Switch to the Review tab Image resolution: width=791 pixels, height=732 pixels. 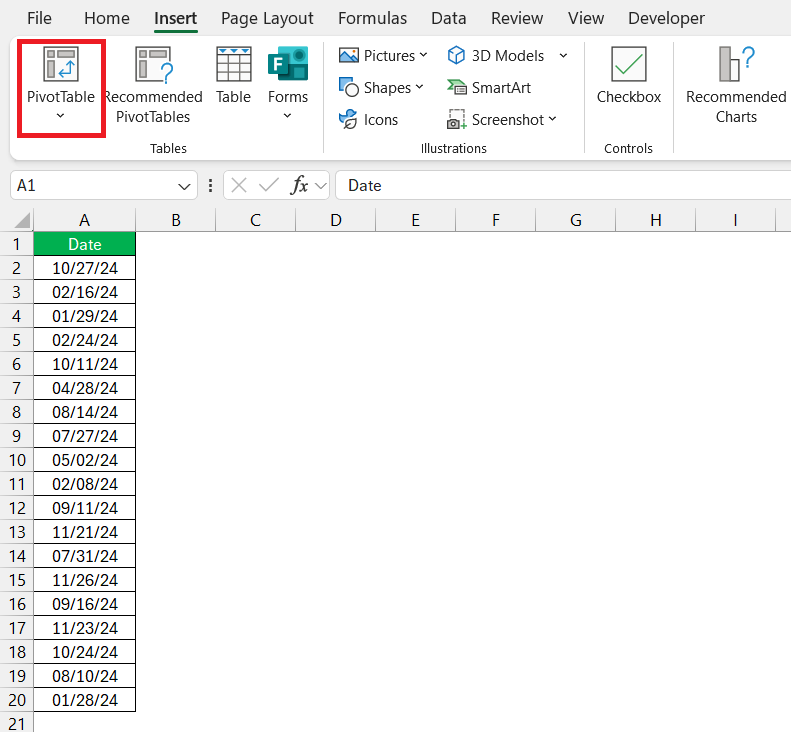pyautogui.click(x=517, y=18)
